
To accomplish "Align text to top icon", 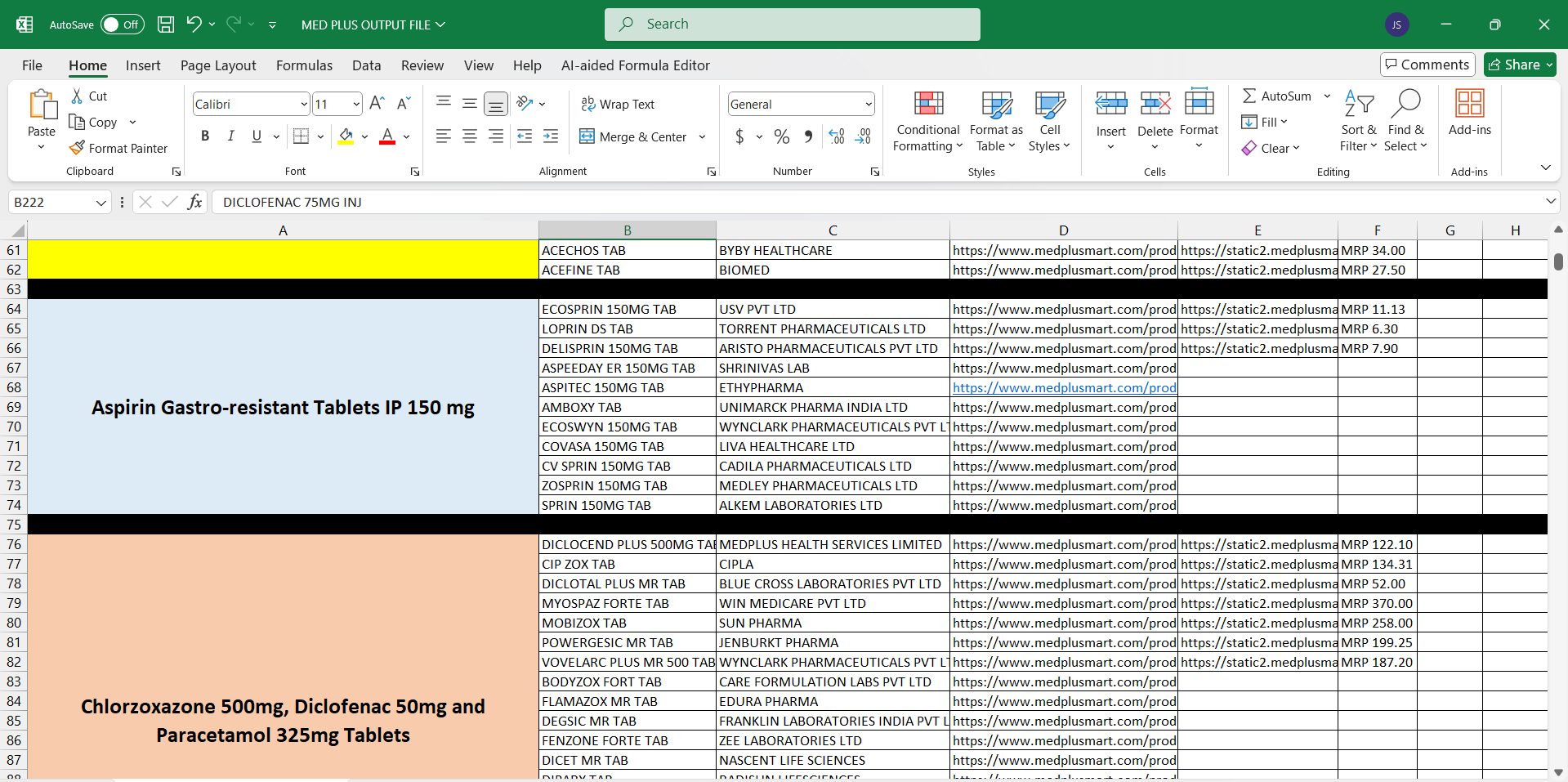I will click(444, 103).
